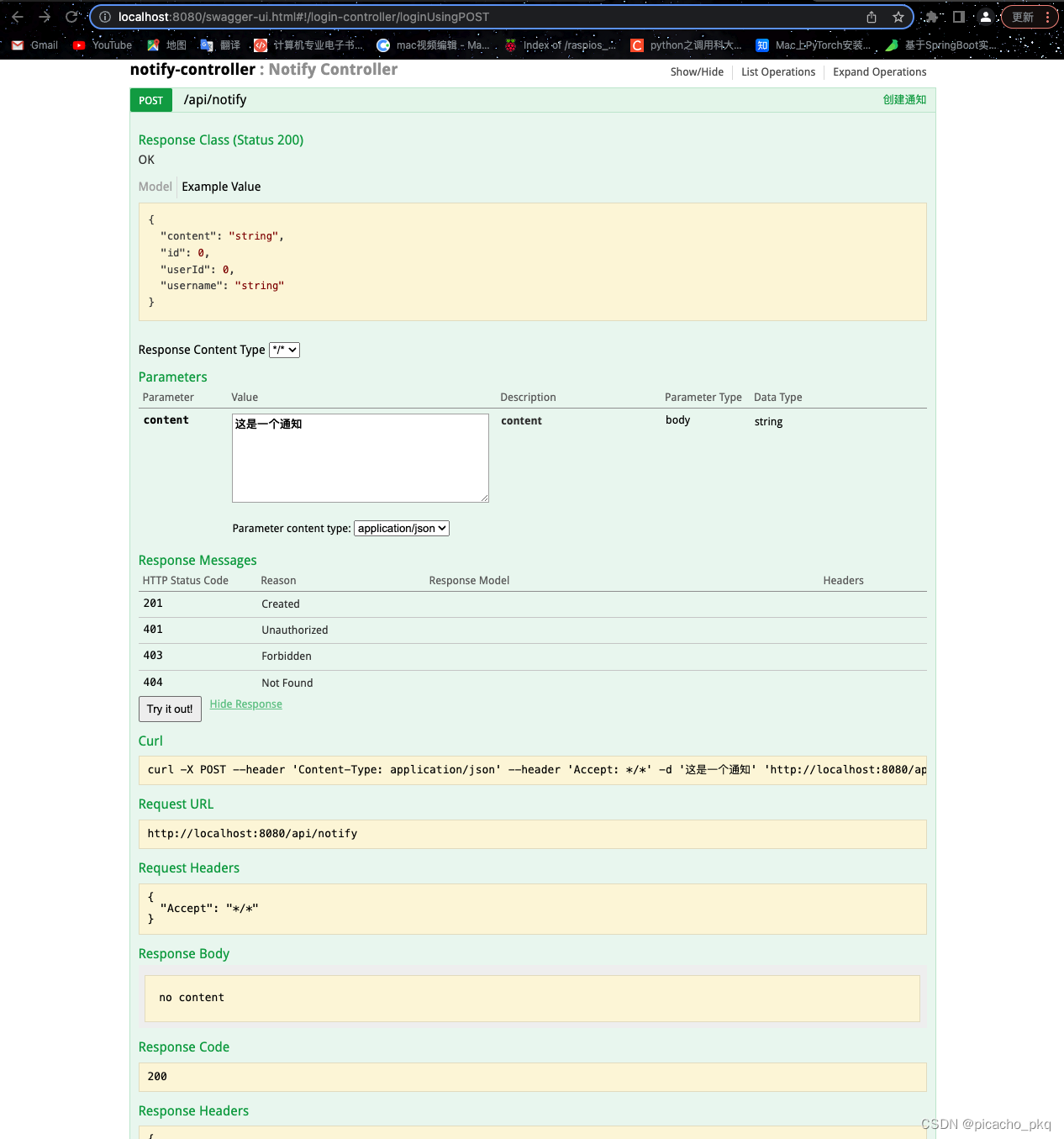This screenshot has height=1139, width=1064.
Task: Click the 'no content' response body
Action: tap(192, 998)
